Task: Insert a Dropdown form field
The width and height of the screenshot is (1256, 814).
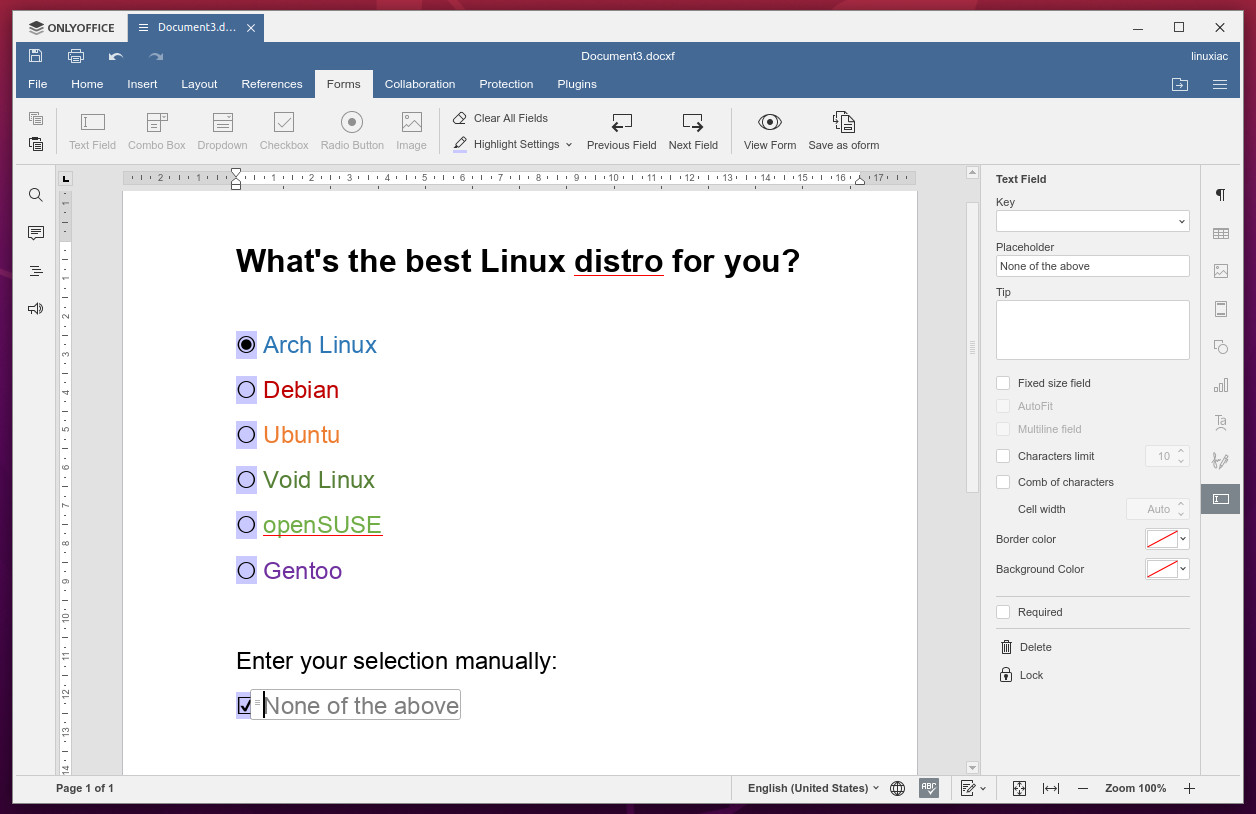Action: click(222, 131)
